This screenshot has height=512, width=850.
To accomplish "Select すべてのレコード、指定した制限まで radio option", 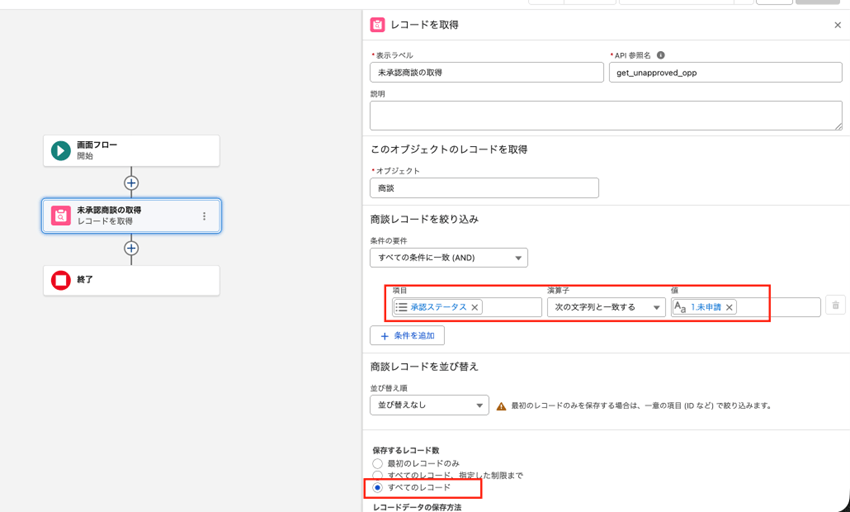I will click(377, 476).
